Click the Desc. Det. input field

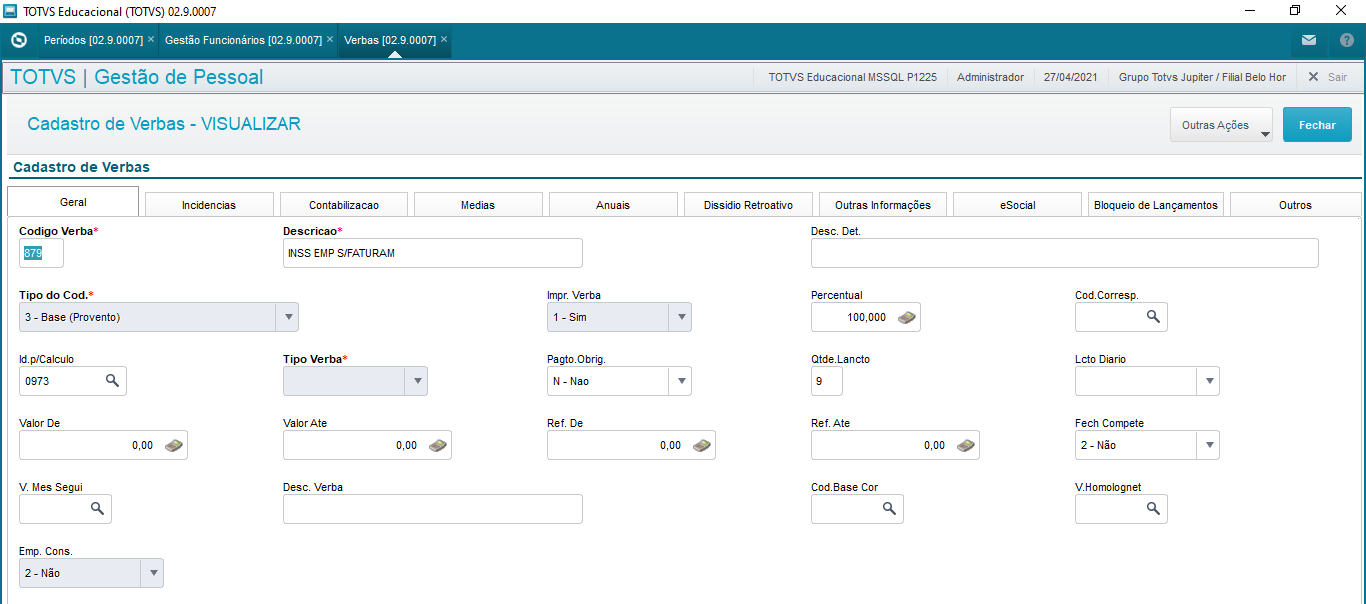[1065, 253]
